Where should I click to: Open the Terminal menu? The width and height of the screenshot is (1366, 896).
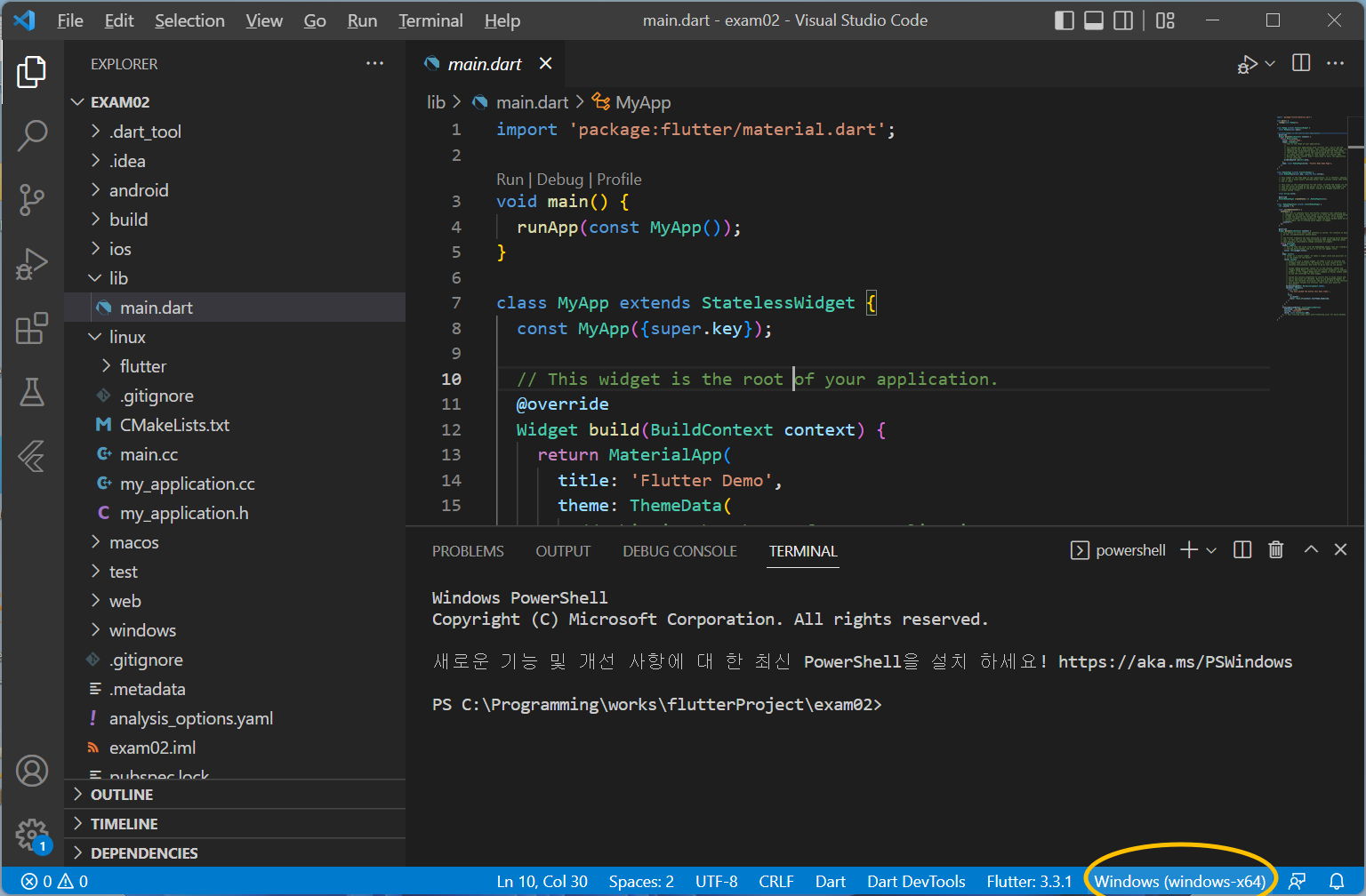click(430, 20)
